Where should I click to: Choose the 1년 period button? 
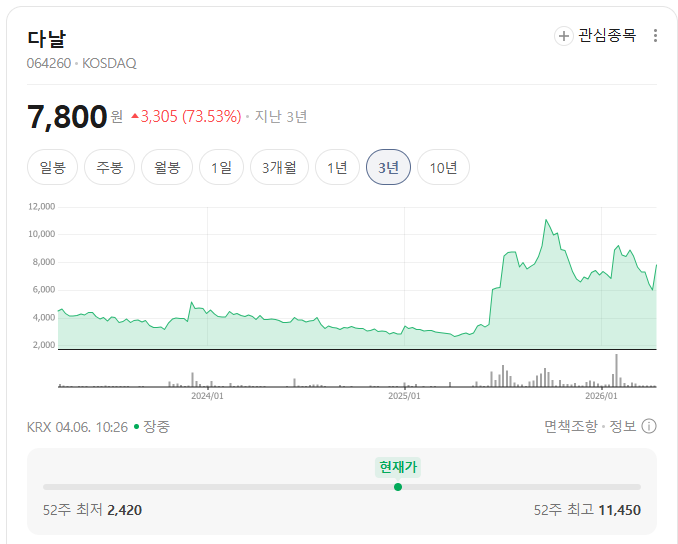(x=337, y=168)
